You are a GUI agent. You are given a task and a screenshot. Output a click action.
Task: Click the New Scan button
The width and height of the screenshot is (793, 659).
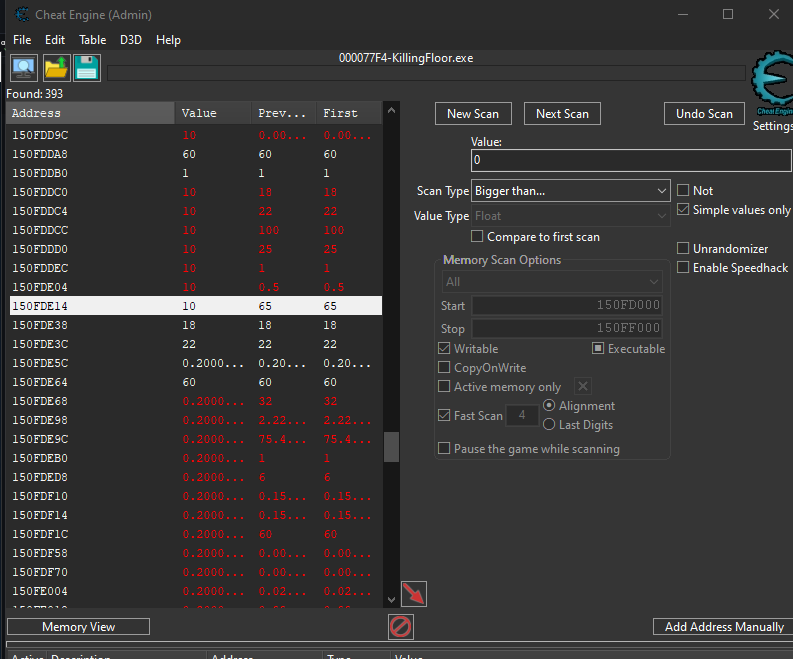coord(473,114)
